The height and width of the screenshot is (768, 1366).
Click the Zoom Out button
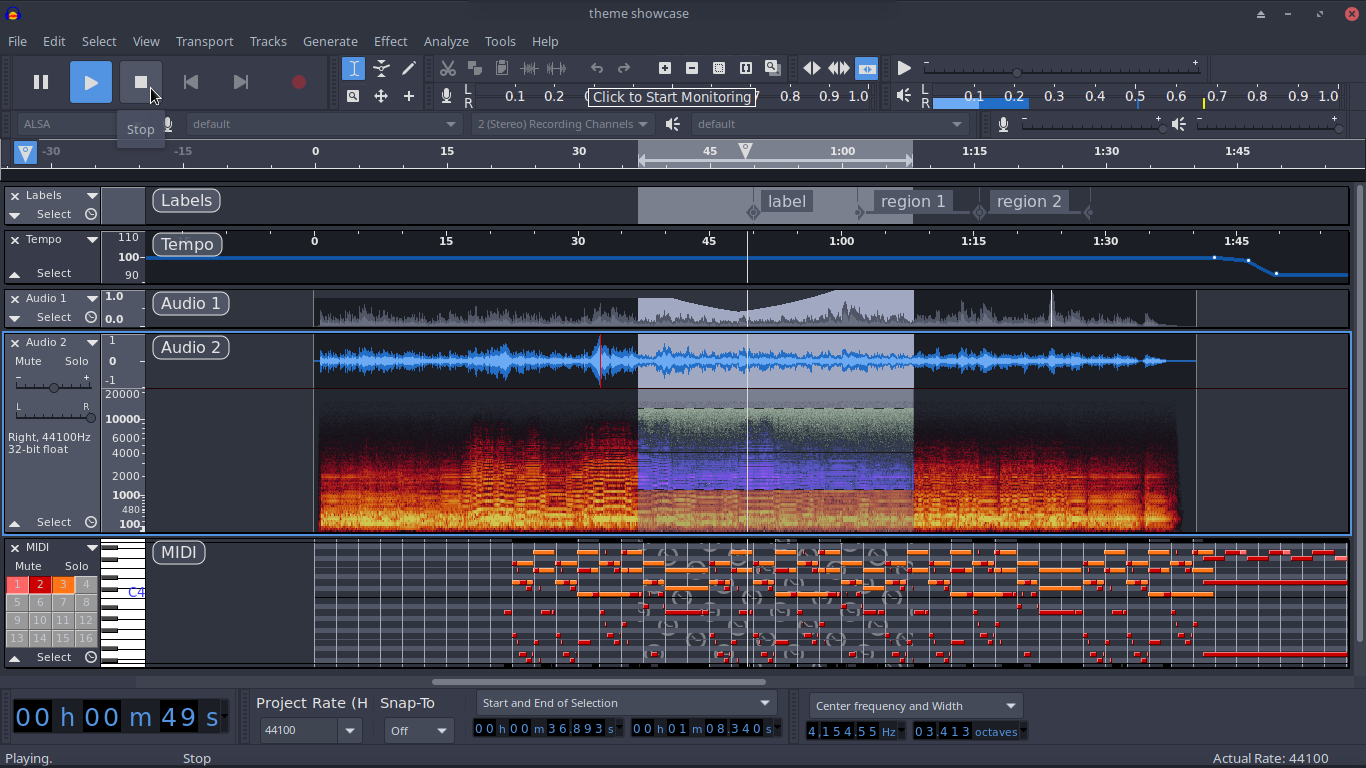[x=692, y=68]
